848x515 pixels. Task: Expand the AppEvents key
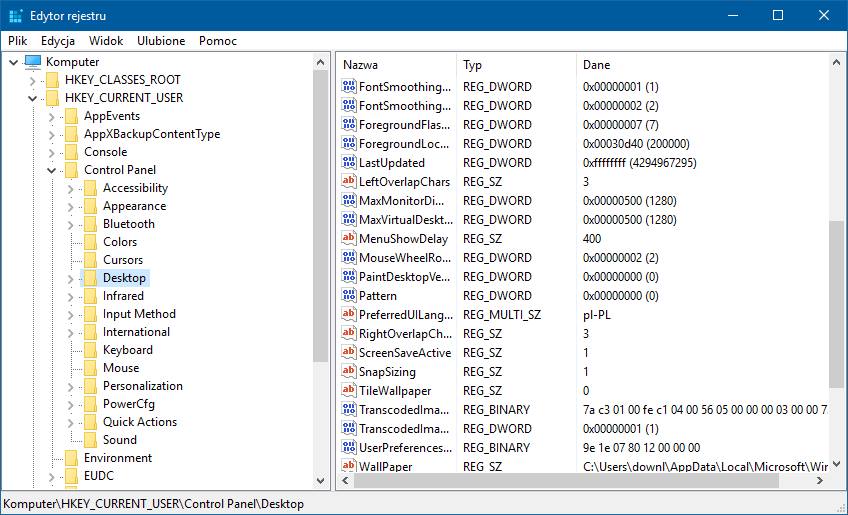tap(51, 116)
